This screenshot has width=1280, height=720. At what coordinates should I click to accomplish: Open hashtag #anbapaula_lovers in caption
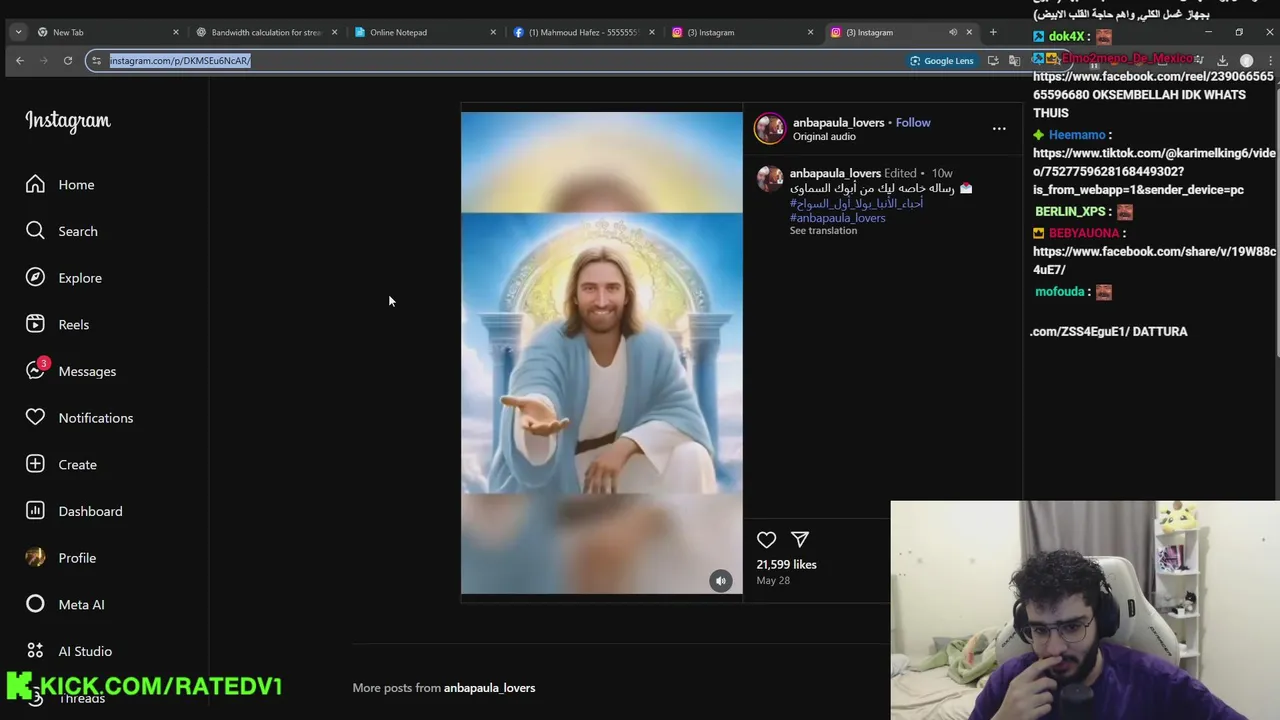coord(838,218)
